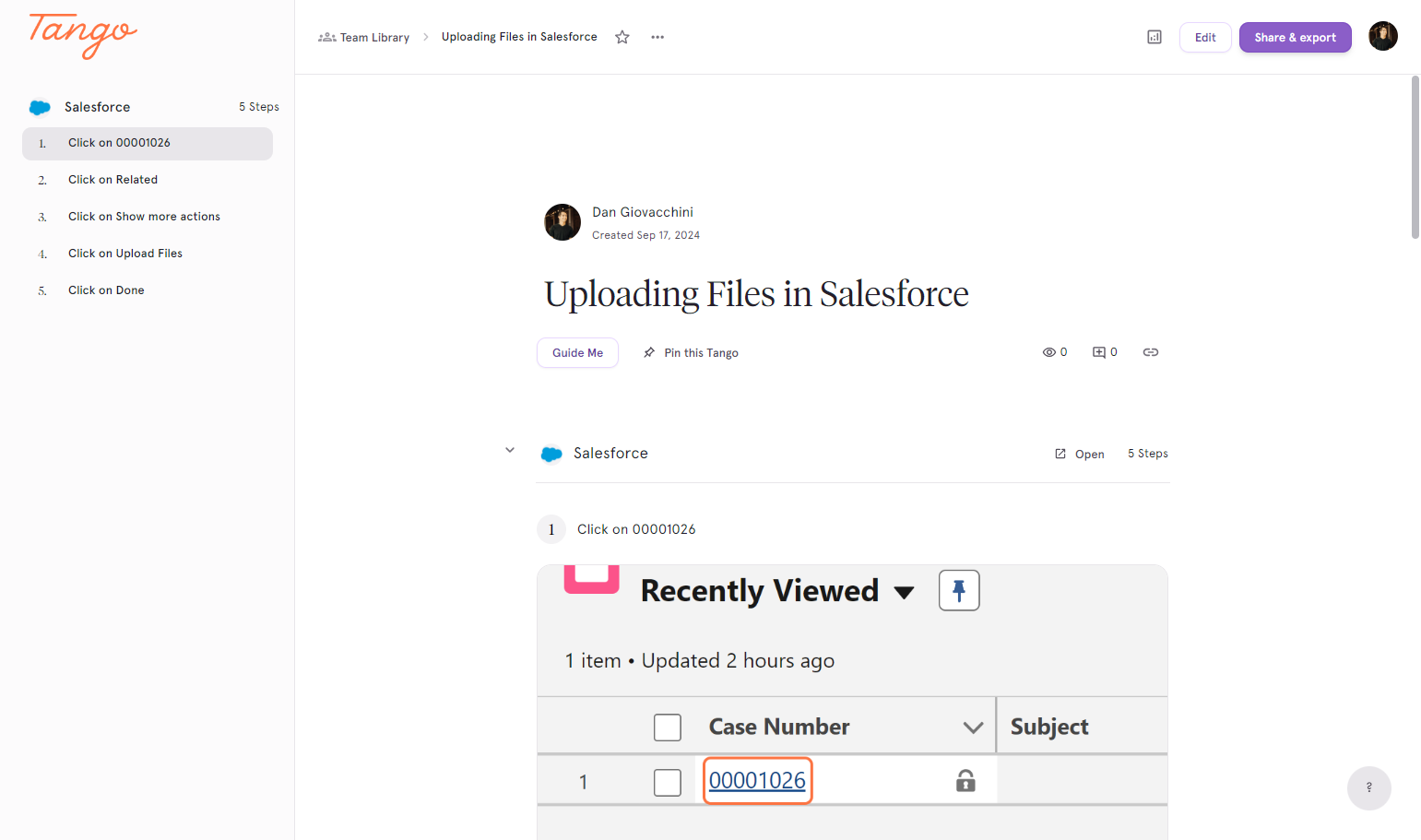Tick the checkbox in row 1
This screenshot has height=840, width=1421.
click(x=668, y=783)
